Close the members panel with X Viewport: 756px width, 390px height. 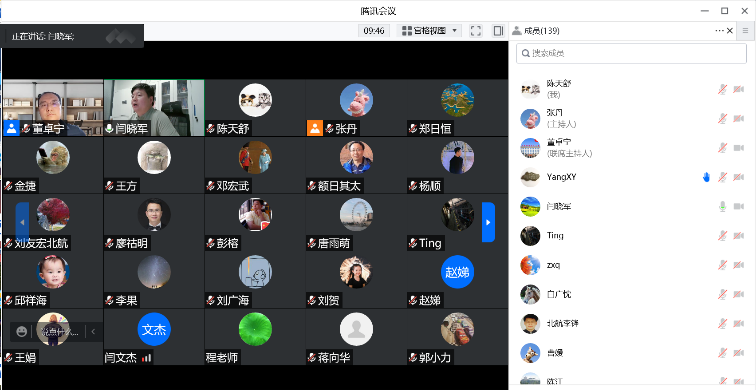click(x=730, y=31)
